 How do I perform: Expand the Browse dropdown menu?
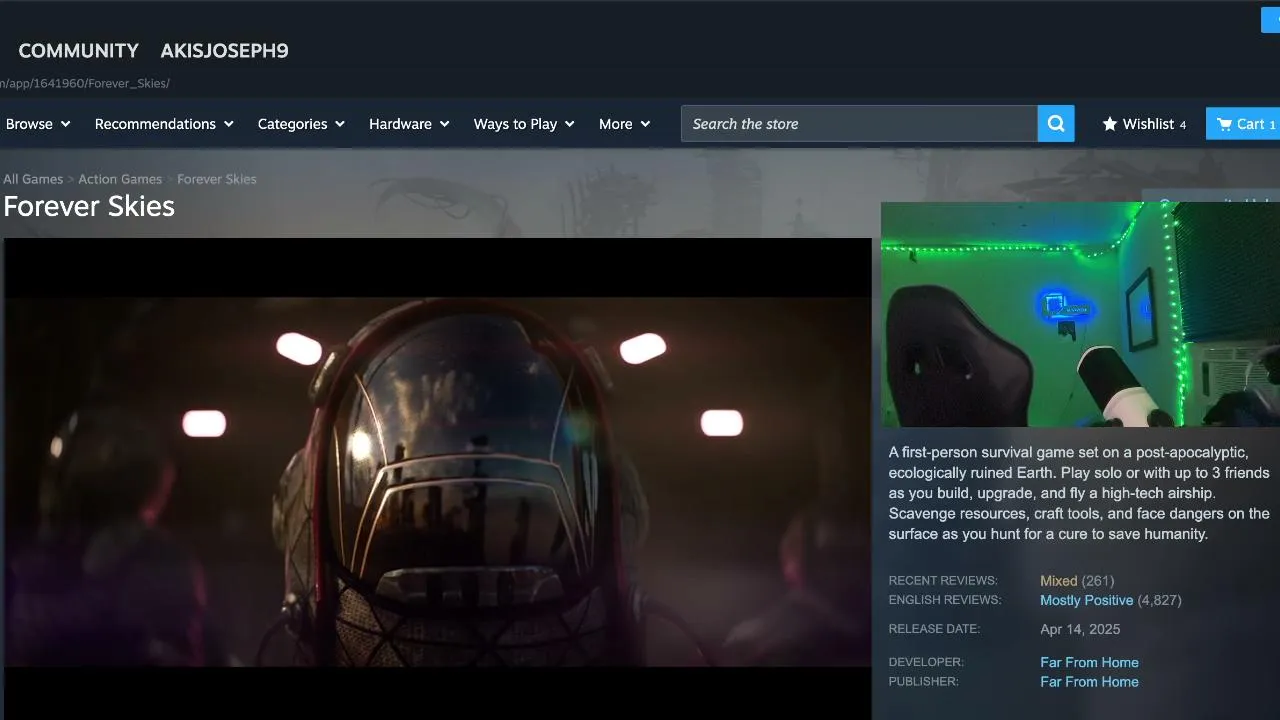tap(38, 124)
